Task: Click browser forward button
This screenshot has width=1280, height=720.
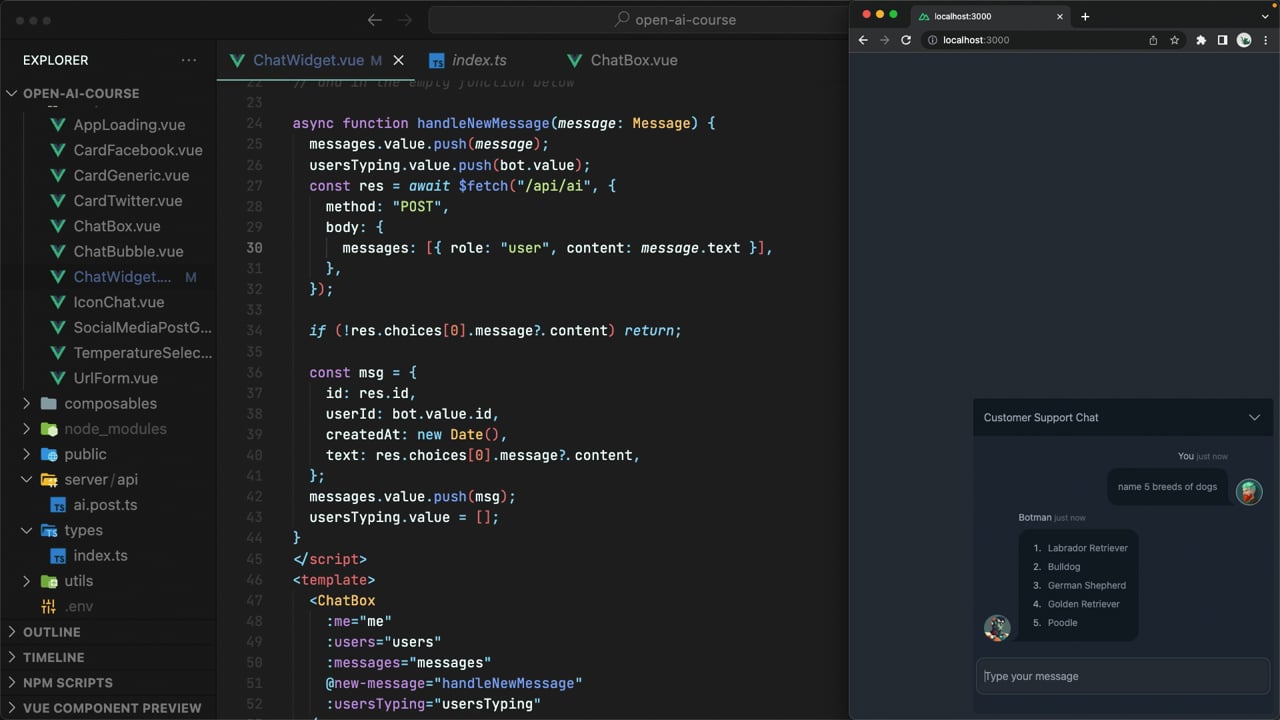Action: 884,40
